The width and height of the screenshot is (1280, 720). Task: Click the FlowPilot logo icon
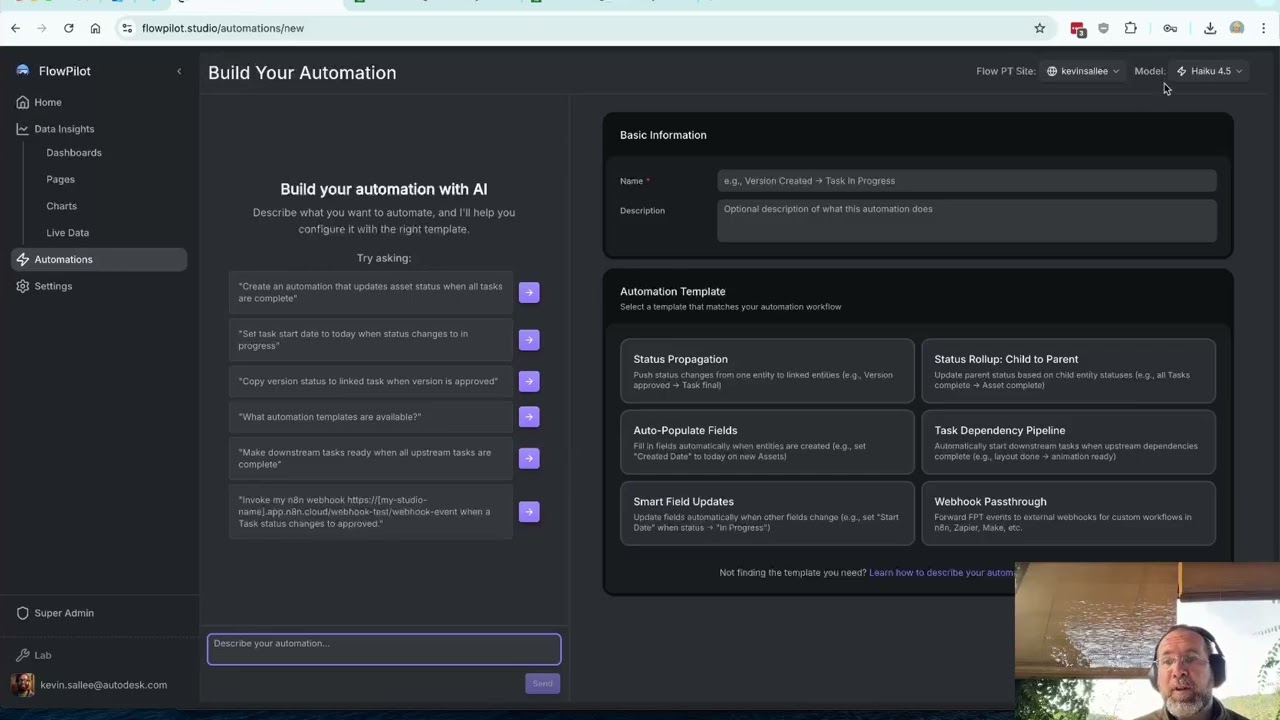tap(22, 70)
